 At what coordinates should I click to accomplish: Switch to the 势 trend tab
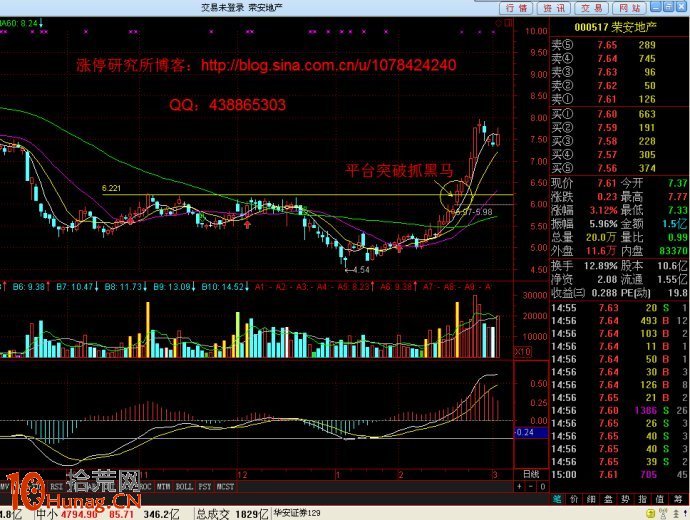(x=625, y=499)
